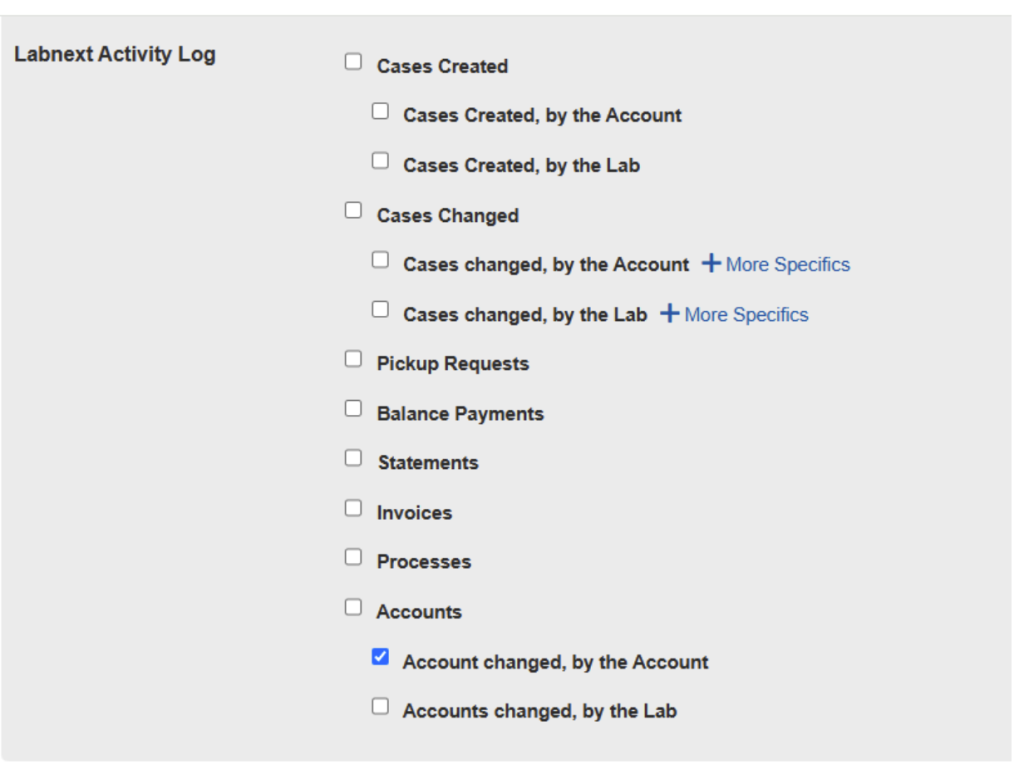Select the Invoices checkbox

[353, 508]
